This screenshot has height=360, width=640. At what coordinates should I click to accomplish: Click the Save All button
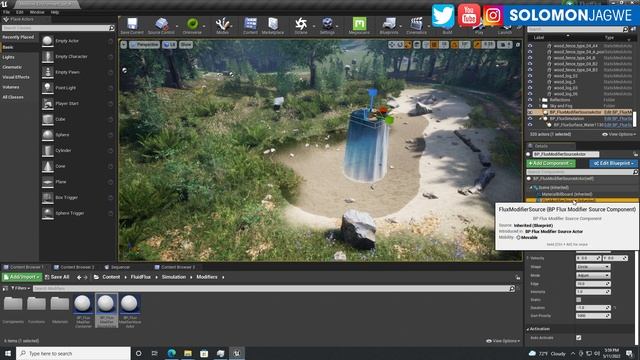click(57, 277)
